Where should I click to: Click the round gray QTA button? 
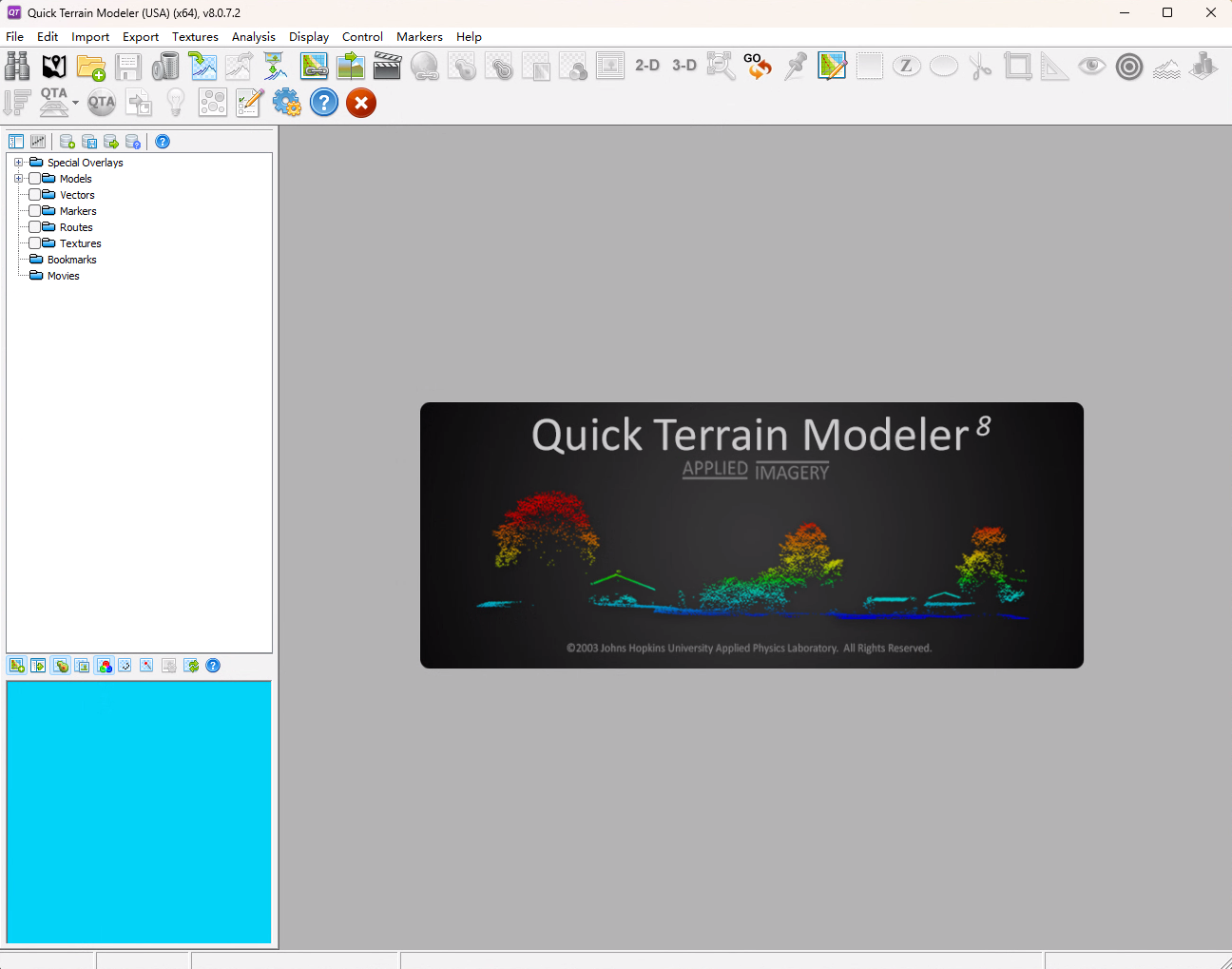102,103
